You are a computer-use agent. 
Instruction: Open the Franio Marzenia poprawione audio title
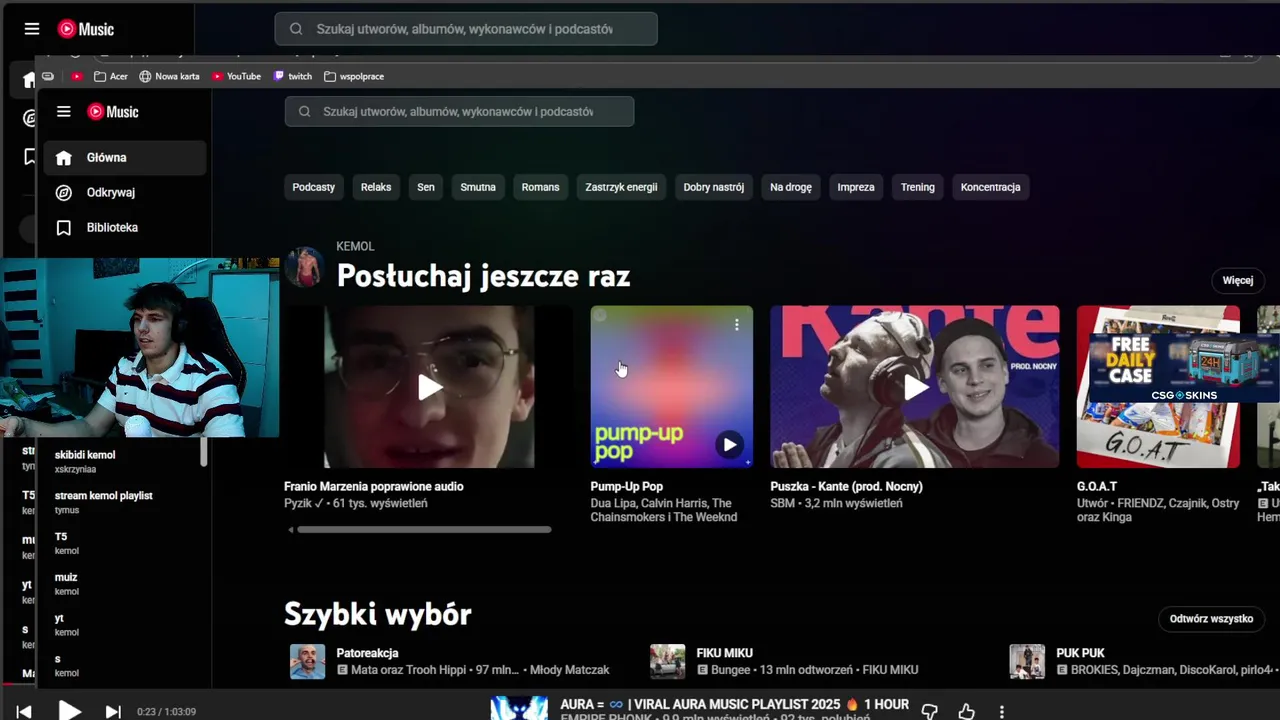point(374,486)
